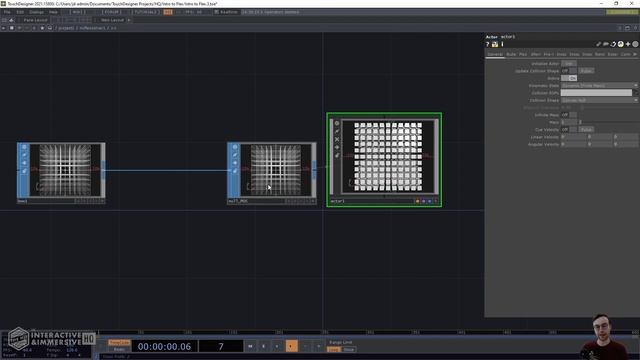Open the operator help question-mark icon
This screenshot has height=360, width=640.
pyautogui.click(x=487, y=44)
